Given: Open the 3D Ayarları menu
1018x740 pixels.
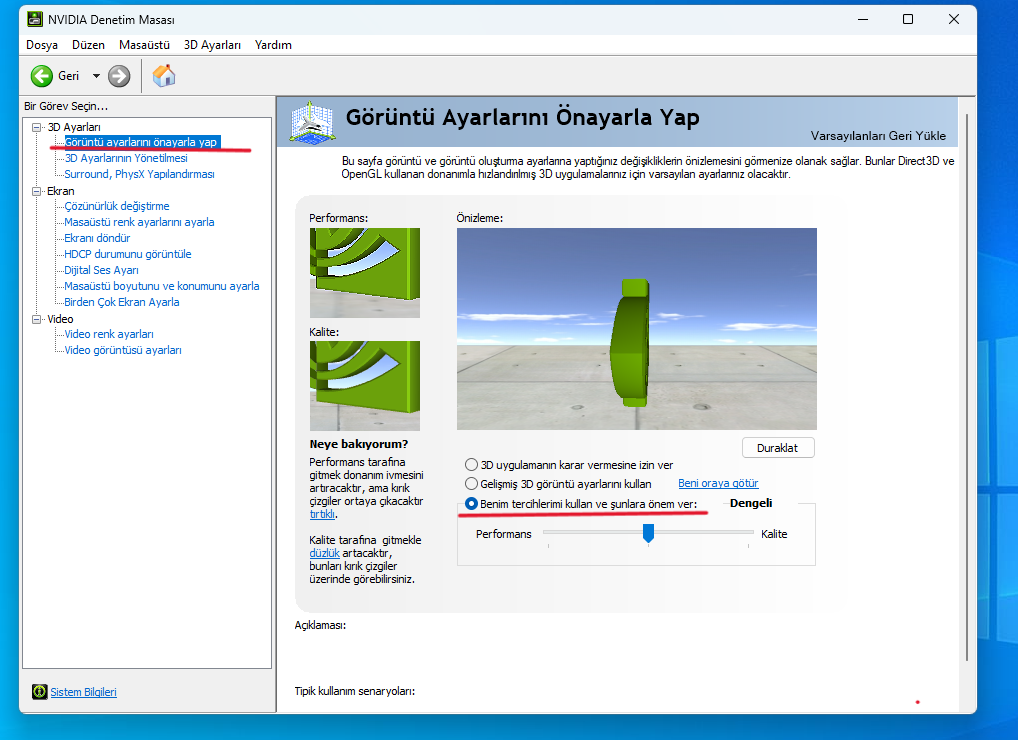Looking at the screenshot, I should pos(212,45).
